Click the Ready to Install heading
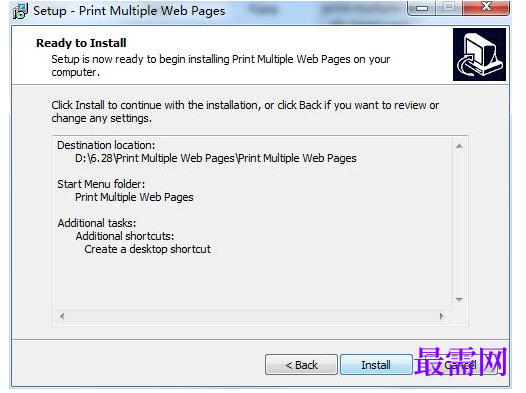The width and height of the screenshot is (526, 393). point(81,43)
